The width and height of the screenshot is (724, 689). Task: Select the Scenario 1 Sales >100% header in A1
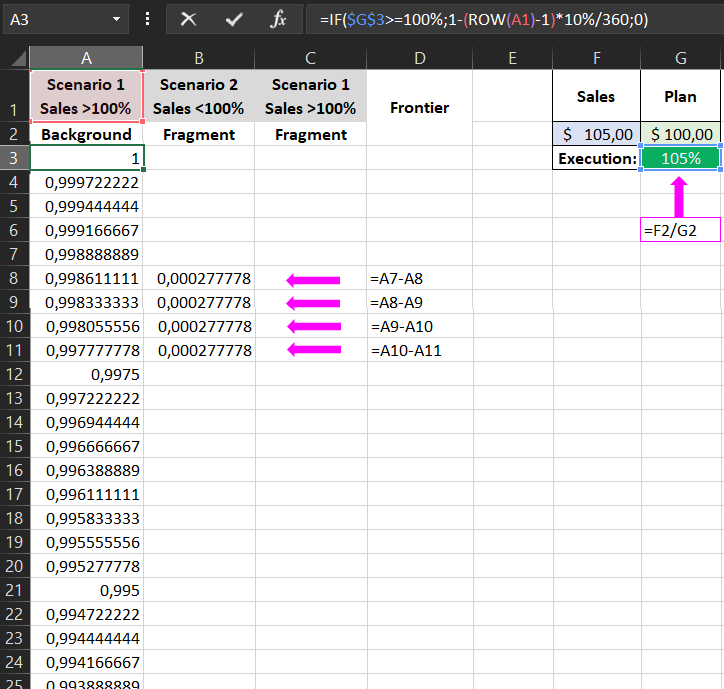pos(86,96)
